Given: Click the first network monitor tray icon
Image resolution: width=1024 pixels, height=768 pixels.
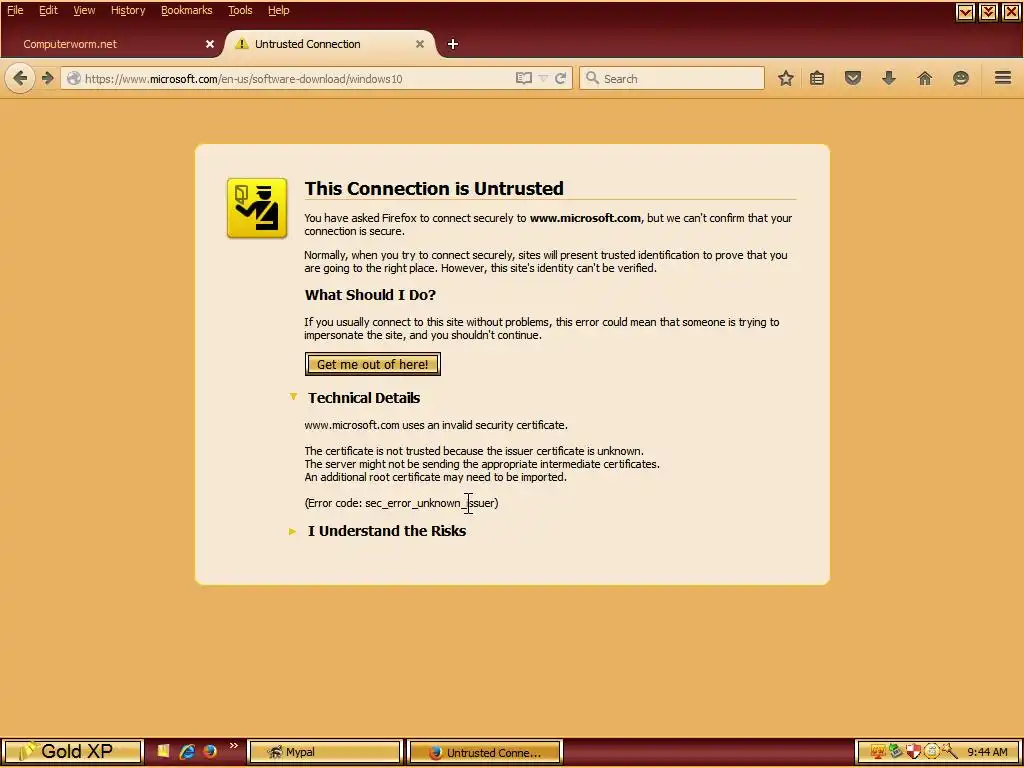Looking at the screenshot, I should 877,752.
